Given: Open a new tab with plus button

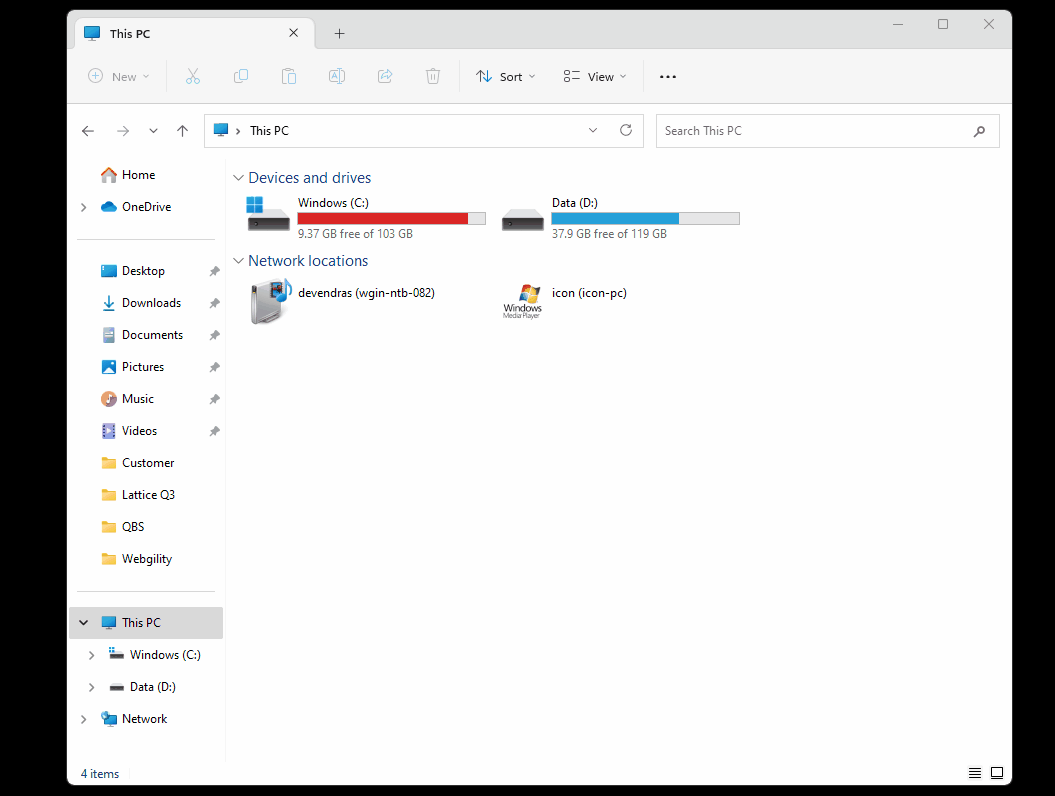Looking at the screenshot, I should [x=339, y=33].
